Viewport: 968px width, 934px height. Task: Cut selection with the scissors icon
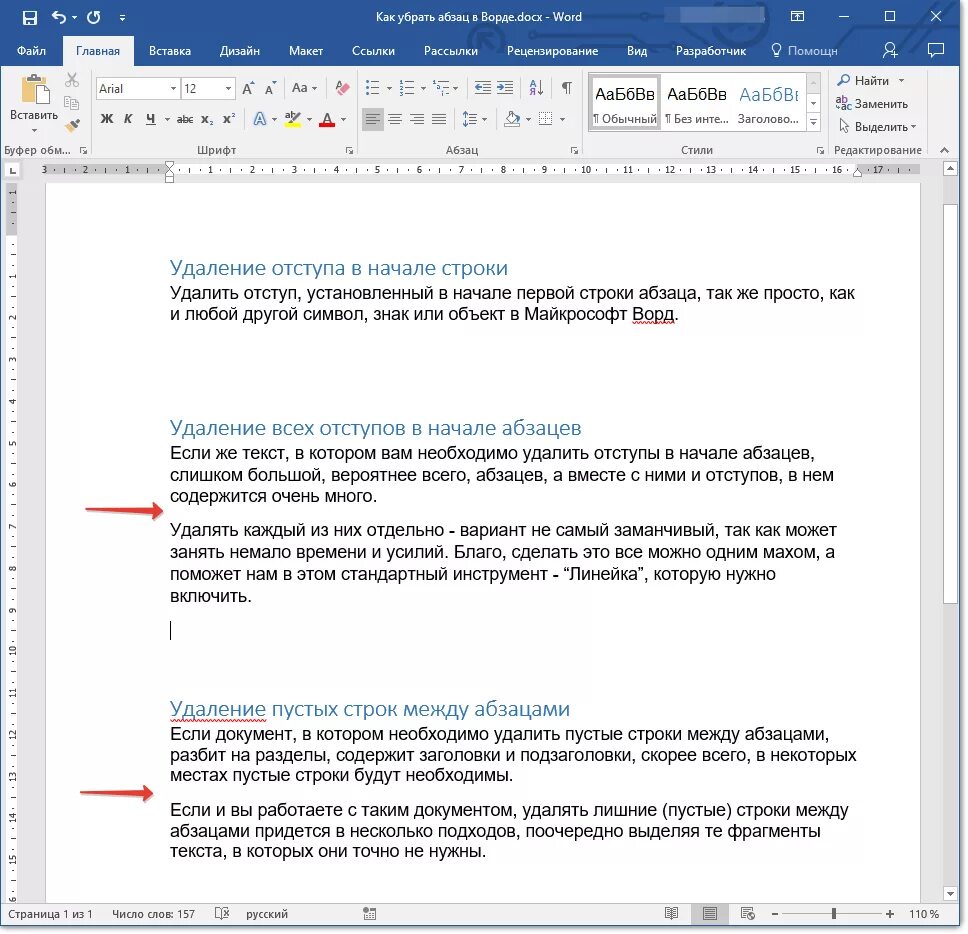[x=72, y=80]
